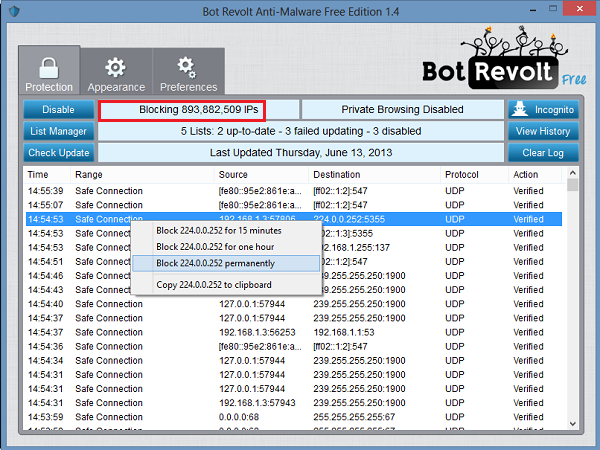Click the source 192.168.1.3:57943
This screenshot has width=600, height=450.
(257, 403)
